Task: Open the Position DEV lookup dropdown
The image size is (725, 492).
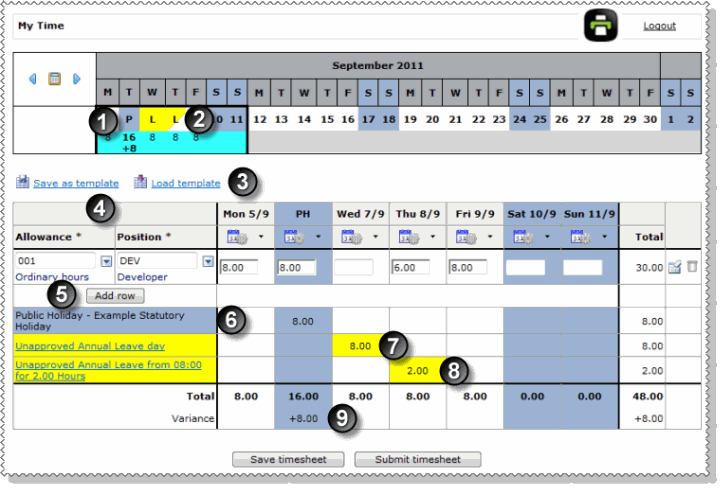Action: 208,261
